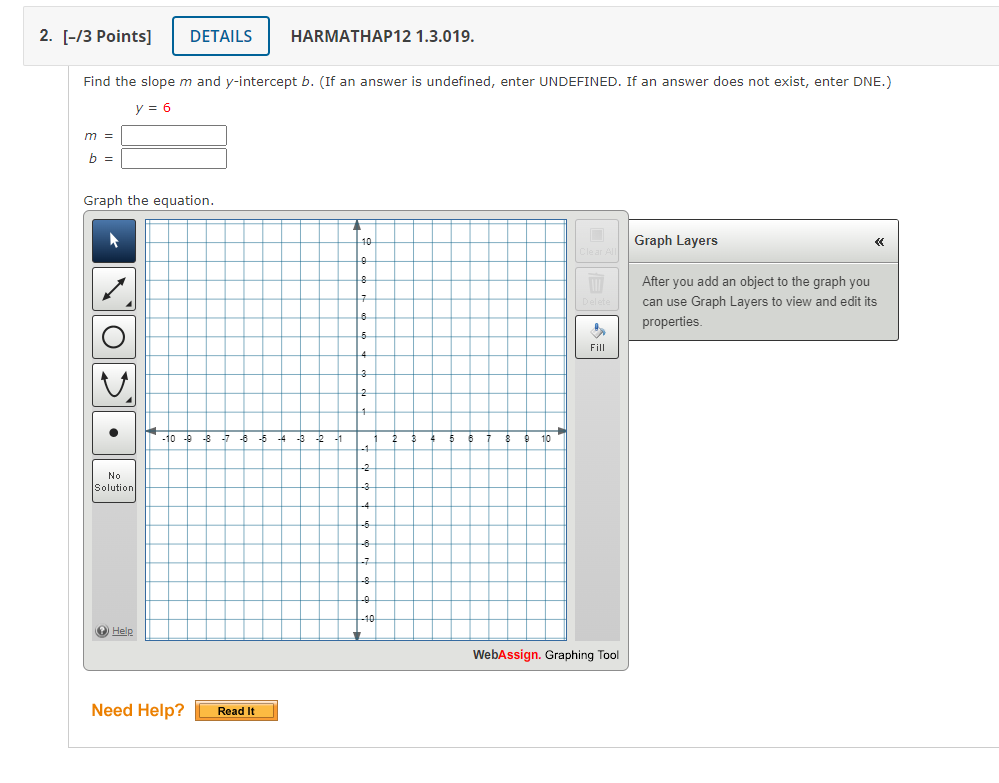Collapse the Graph Layers panel
Image resolution: width=999 pixels, height=783 pixels.
click(x=879, y=241)
